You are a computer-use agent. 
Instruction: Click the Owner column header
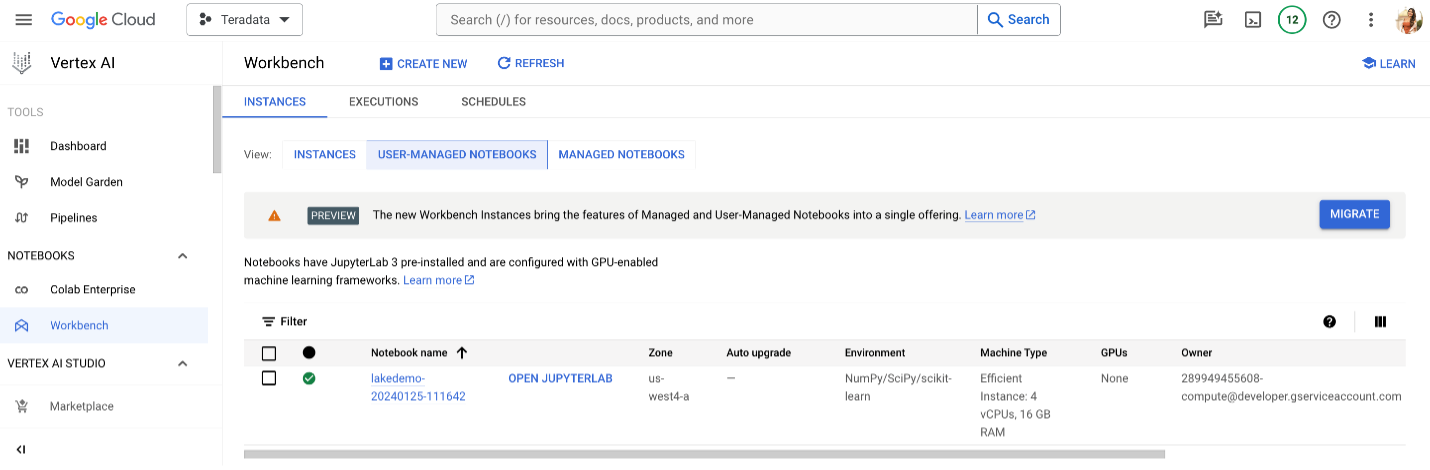pos(1196,353)
